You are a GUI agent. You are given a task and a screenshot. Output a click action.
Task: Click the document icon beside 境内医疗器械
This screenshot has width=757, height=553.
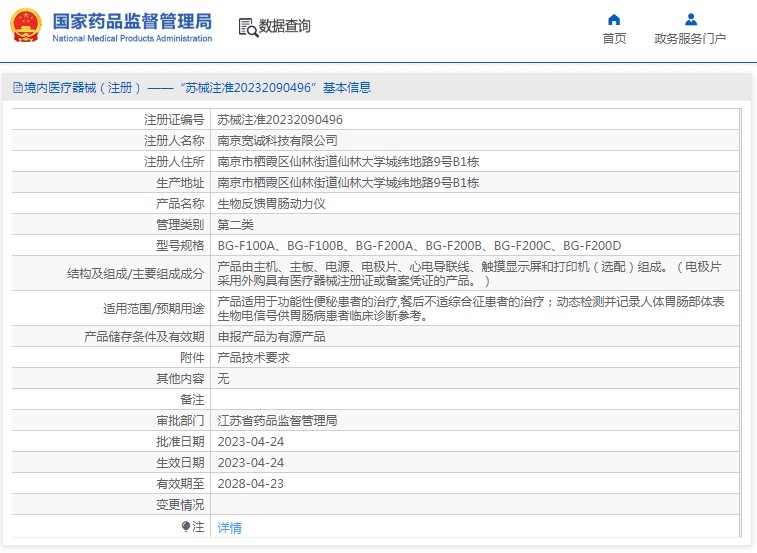pos(18,87)
